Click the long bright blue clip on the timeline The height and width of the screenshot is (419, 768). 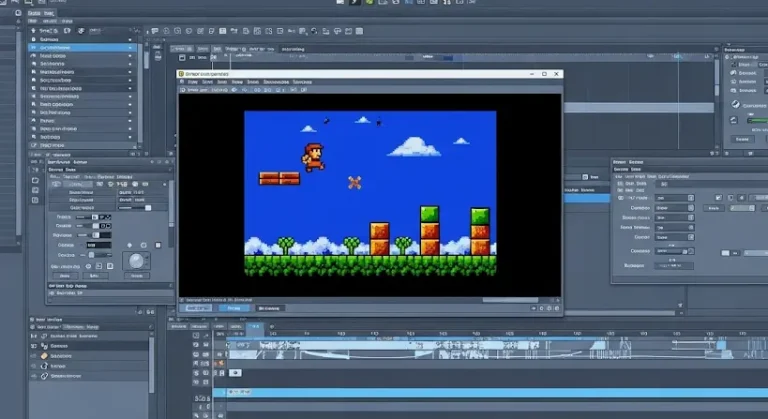(497, 393)
